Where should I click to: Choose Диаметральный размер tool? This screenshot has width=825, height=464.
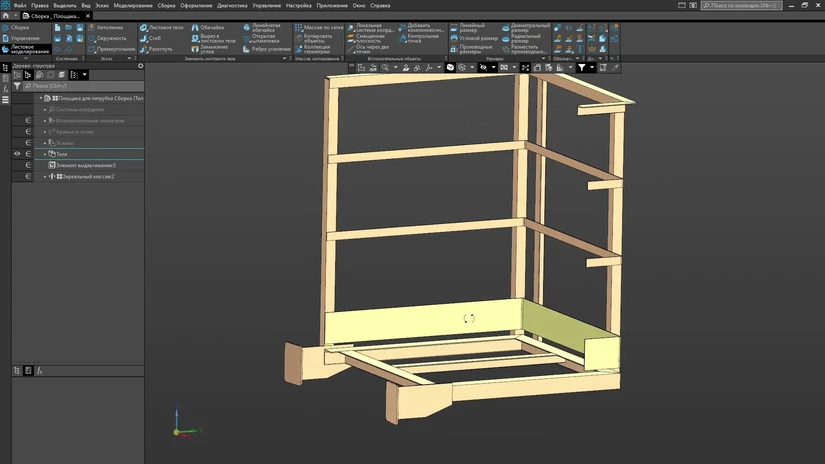[526, 27]
